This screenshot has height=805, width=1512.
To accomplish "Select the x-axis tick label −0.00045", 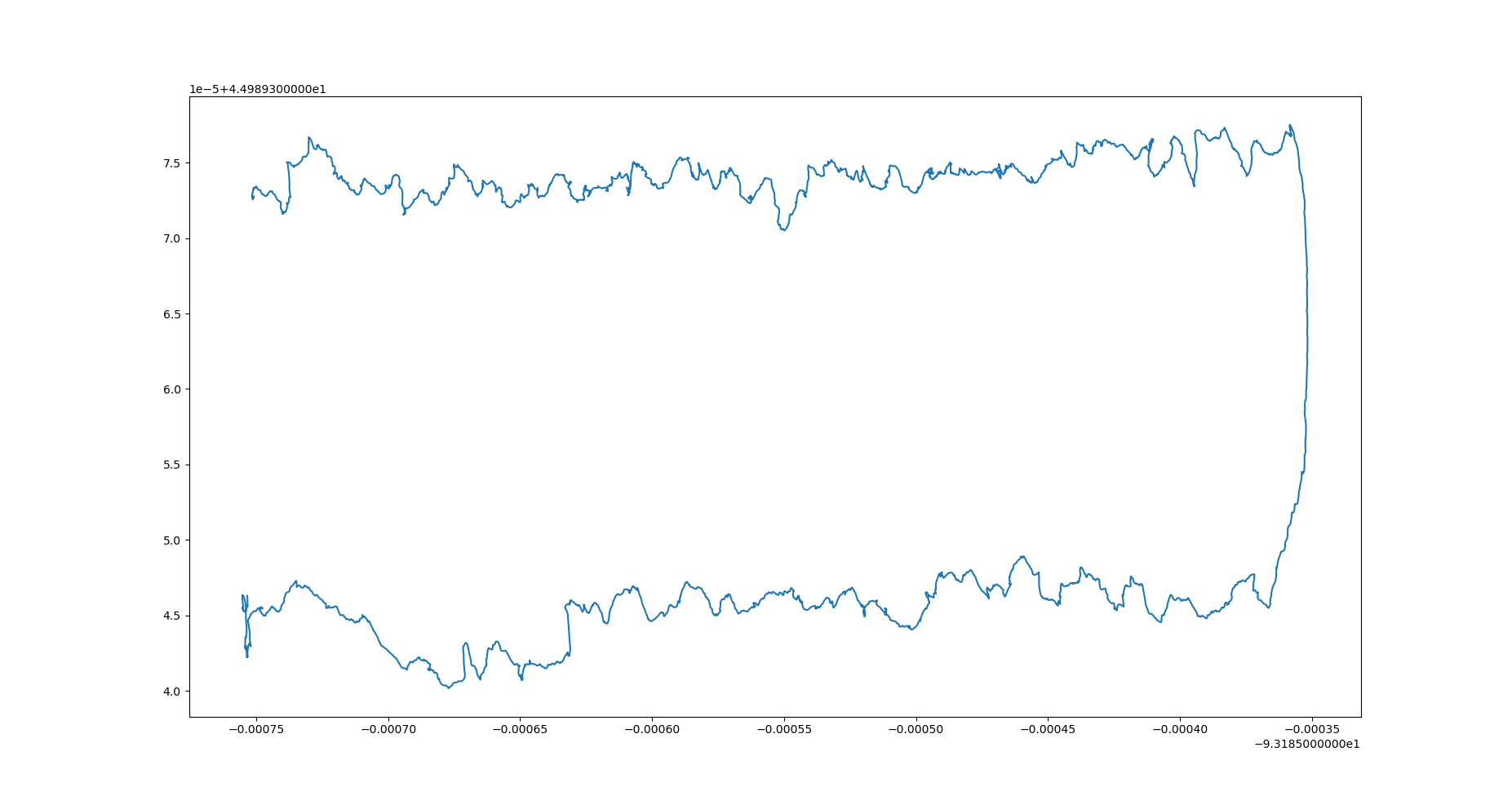I will pyautogui.click(x=1049, y=728).
